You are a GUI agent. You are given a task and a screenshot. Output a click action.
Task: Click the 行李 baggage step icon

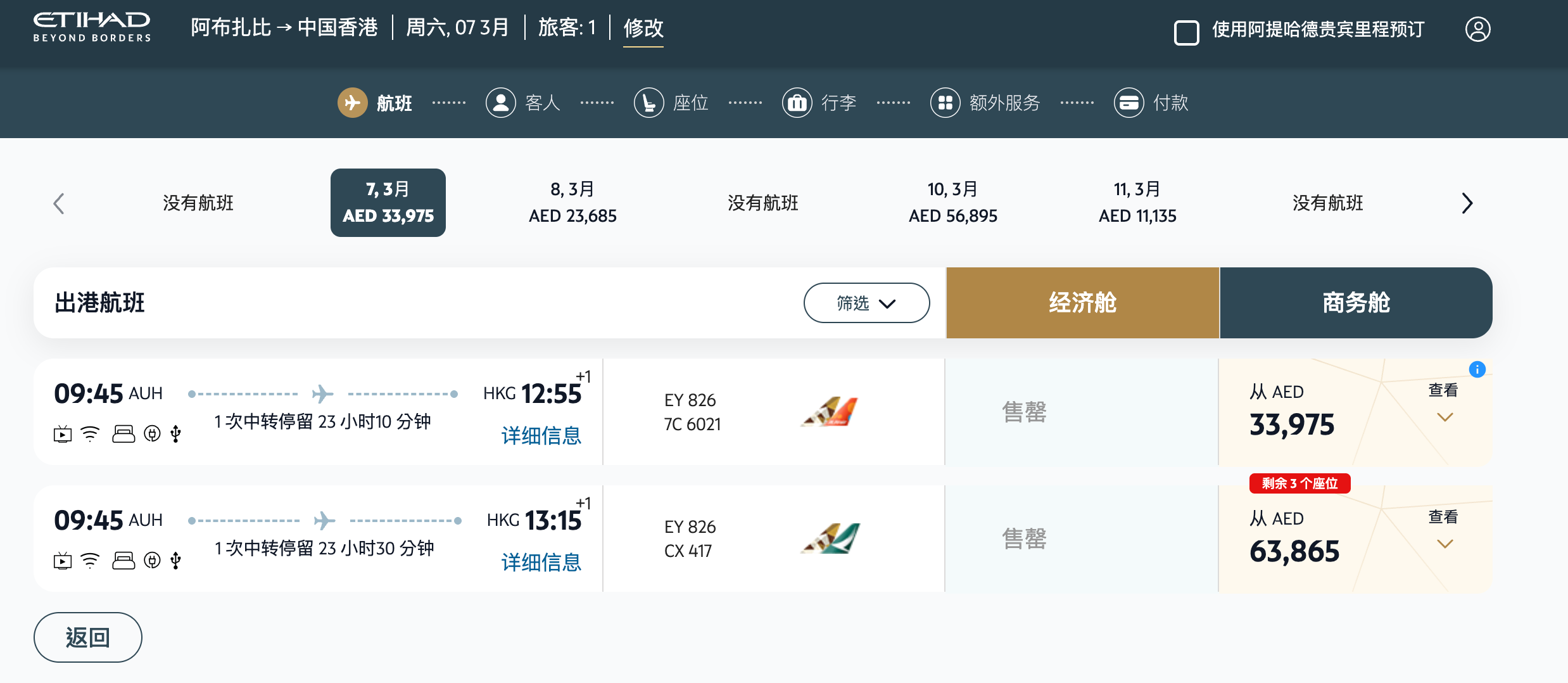[x=797, y=103]
